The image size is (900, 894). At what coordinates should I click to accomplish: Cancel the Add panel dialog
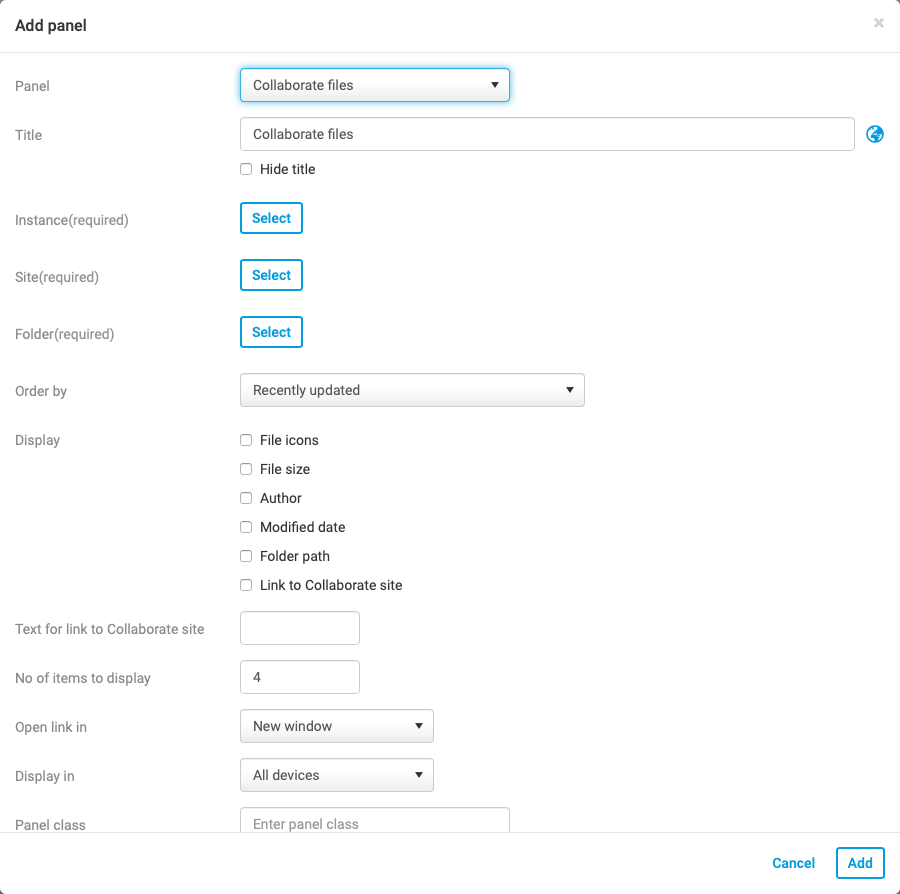point(793,863)
